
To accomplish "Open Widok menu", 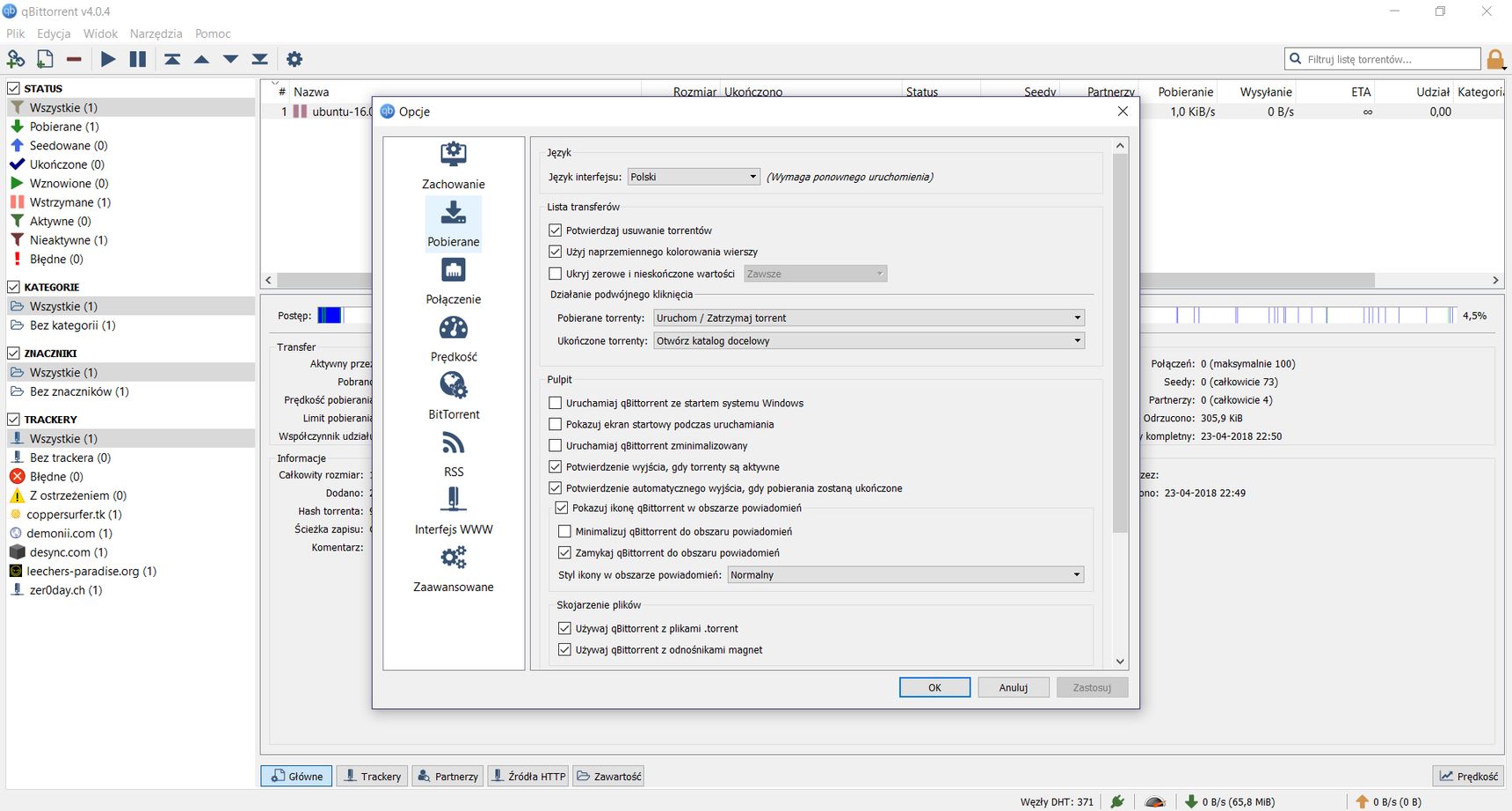I will pos(100,33).
